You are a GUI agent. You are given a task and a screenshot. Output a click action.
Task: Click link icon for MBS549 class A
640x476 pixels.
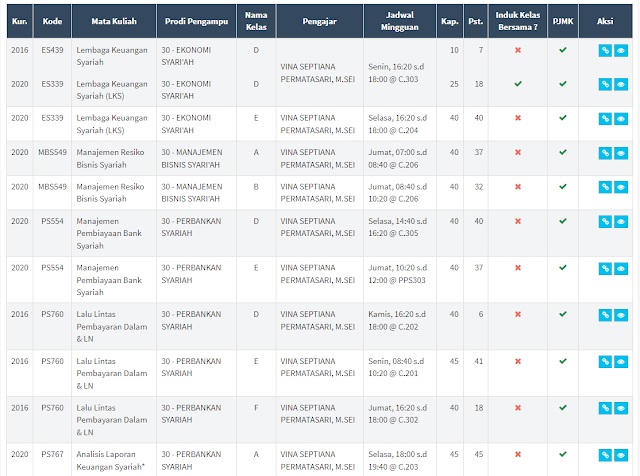click(x=605, y=153)
